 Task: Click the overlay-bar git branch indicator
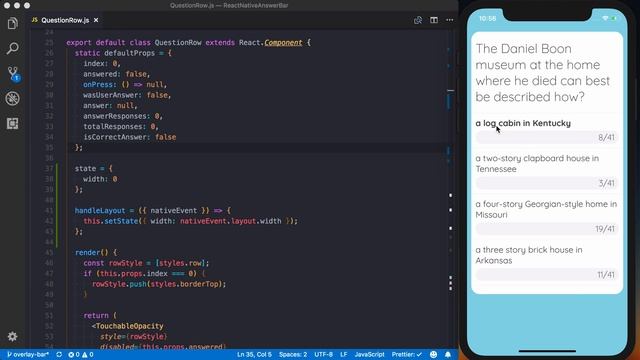tap(28, 354)
